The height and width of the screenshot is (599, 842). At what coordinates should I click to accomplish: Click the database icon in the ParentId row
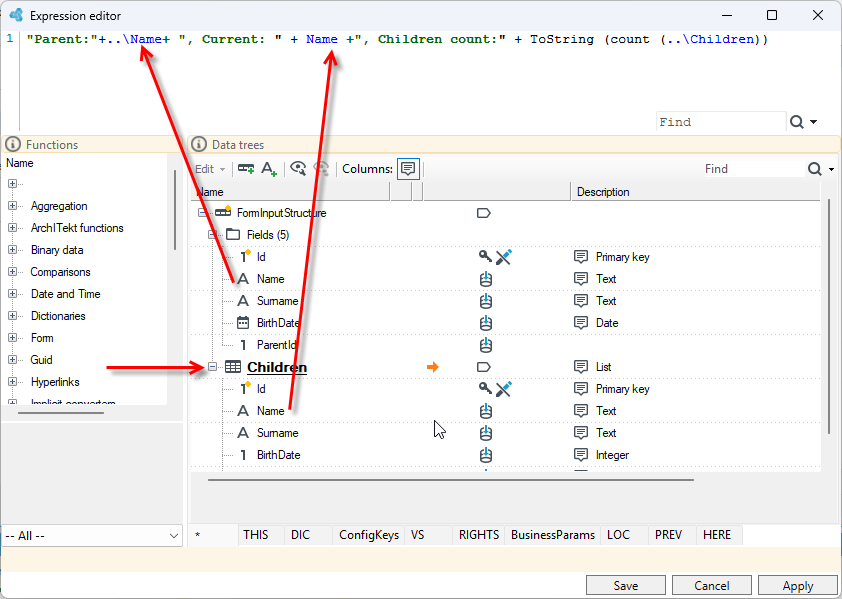tap(486, 345)
